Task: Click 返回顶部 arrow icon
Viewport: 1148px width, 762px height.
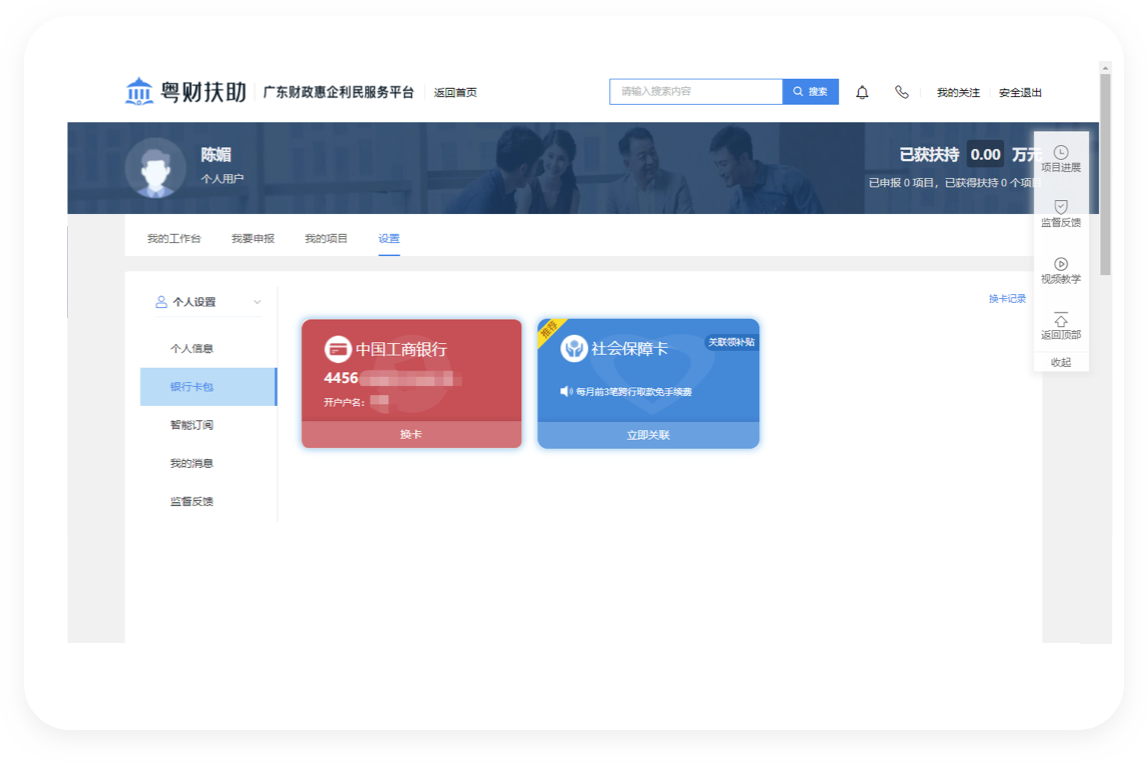Action: click(1061, 320)
